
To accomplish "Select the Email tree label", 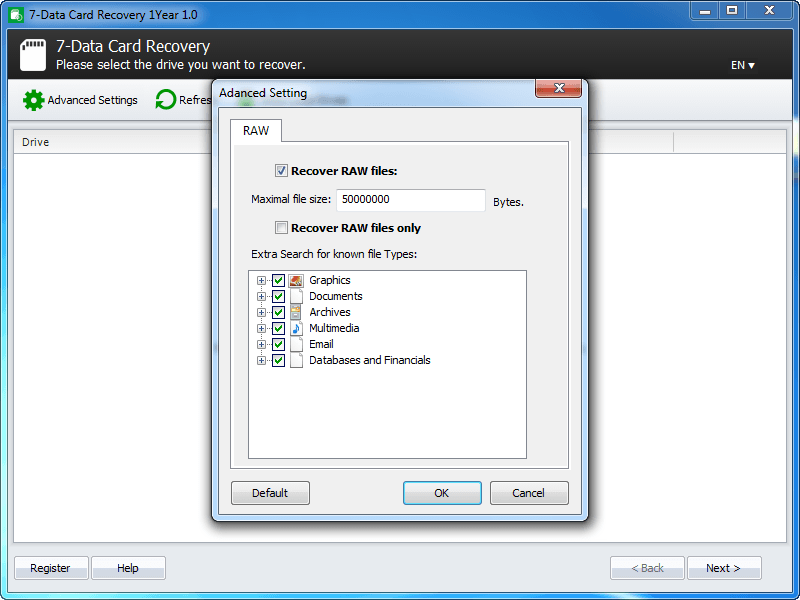I will pos(321,344).
